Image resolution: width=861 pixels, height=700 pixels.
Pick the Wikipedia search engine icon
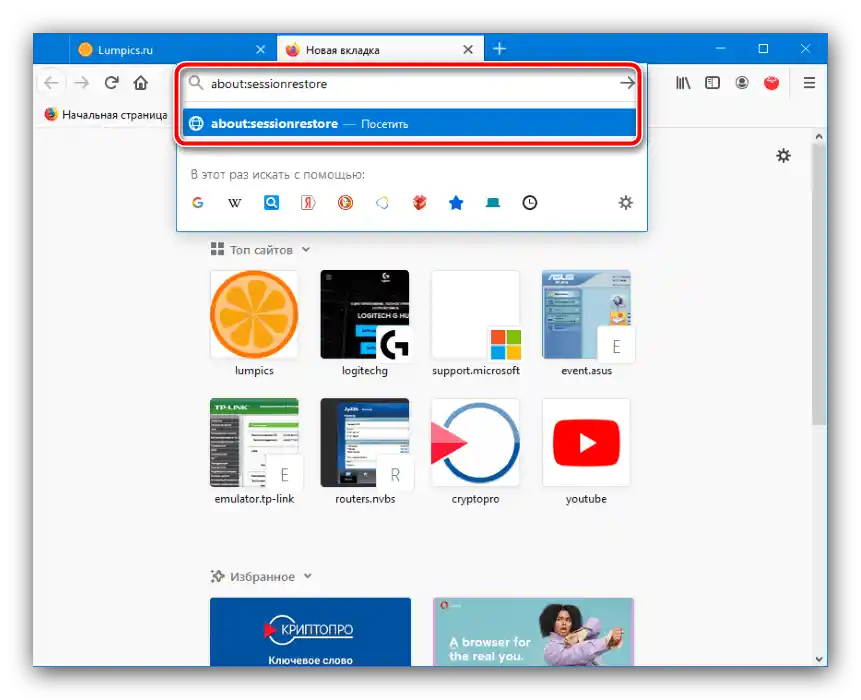[x=233, y=202]
